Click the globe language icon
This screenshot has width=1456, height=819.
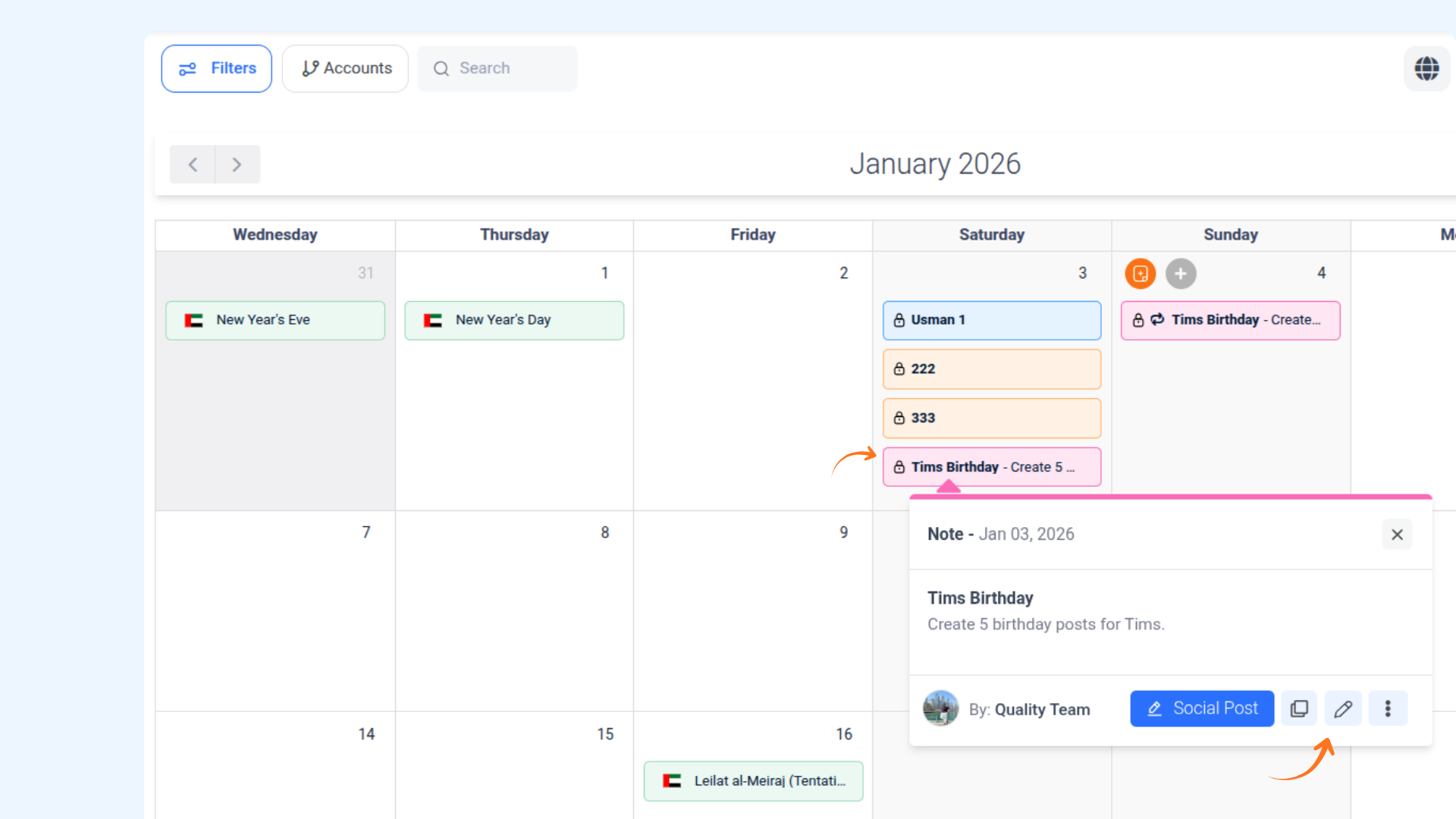click(1426, 68)
